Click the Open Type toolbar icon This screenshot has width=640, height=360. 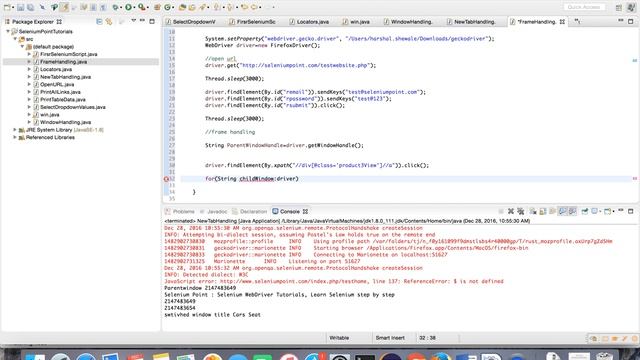(182, 7)
